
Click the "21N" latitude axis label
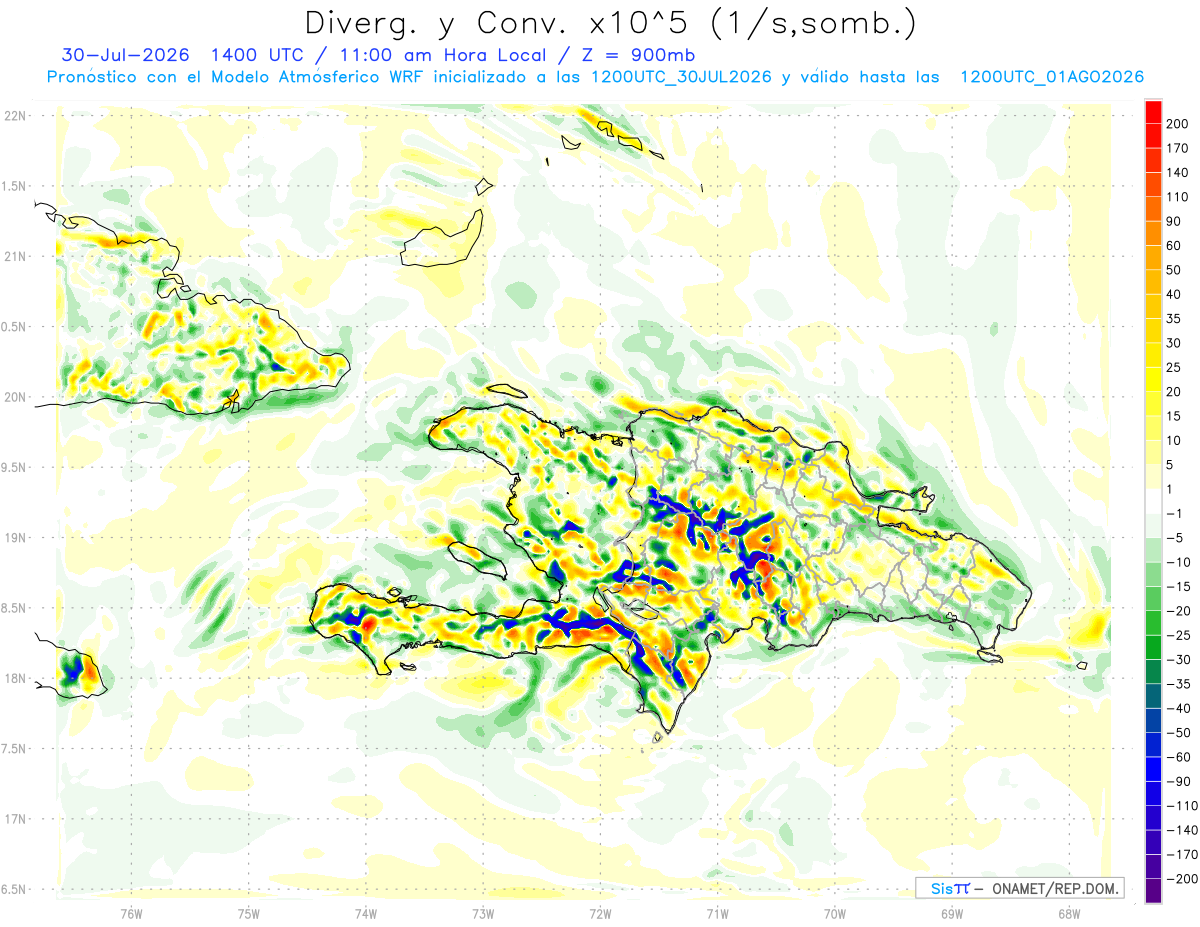[15, 256]
